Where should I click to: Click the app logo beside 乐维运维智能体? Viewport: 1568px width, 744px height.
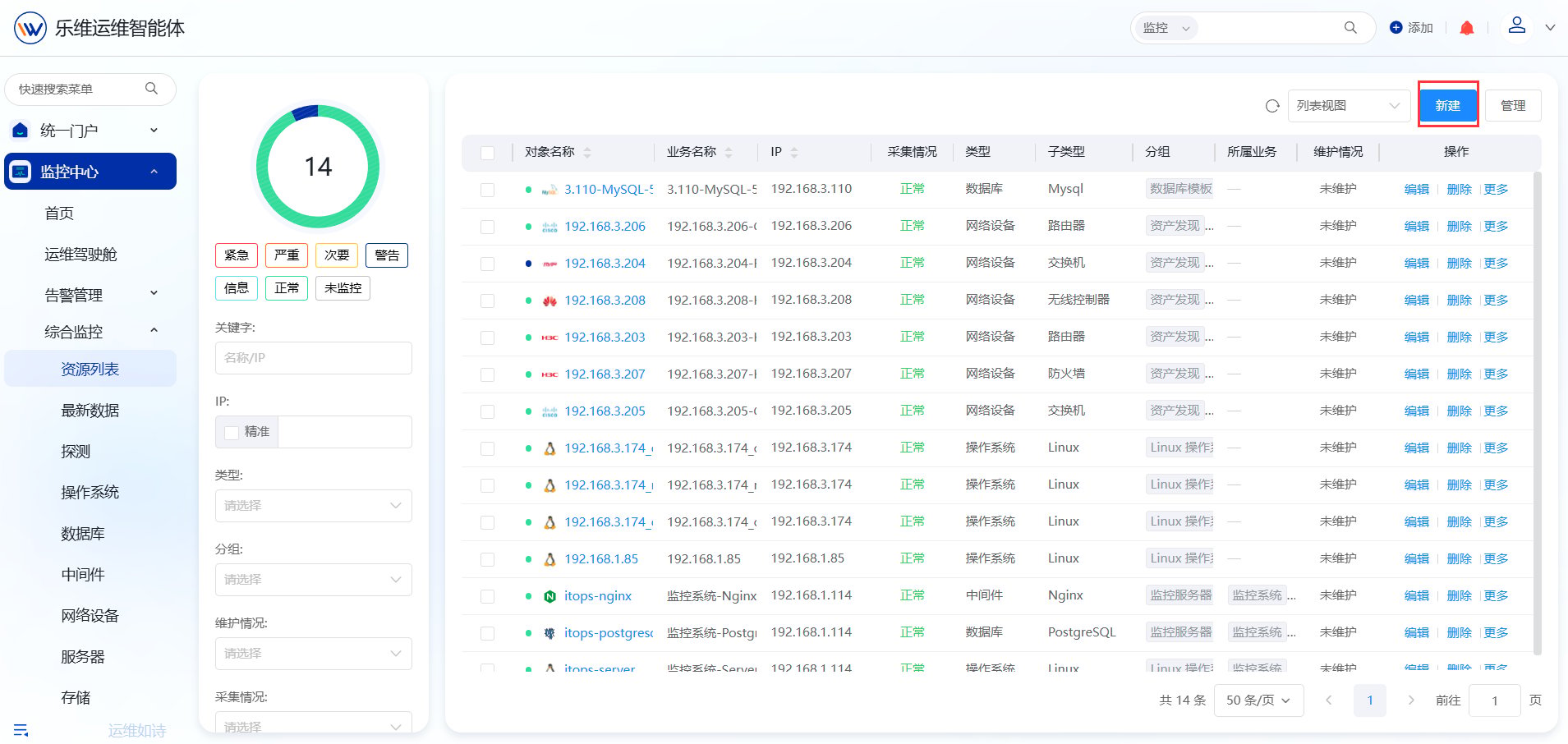click(30, 28)
